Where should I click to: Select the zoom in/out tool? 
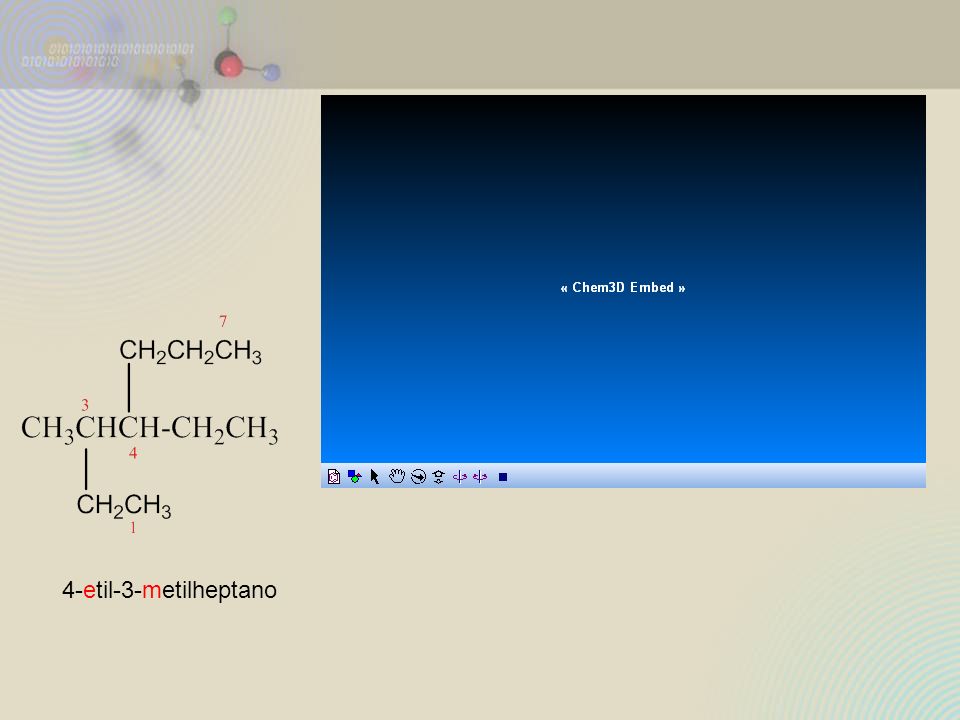coord(438,477)
